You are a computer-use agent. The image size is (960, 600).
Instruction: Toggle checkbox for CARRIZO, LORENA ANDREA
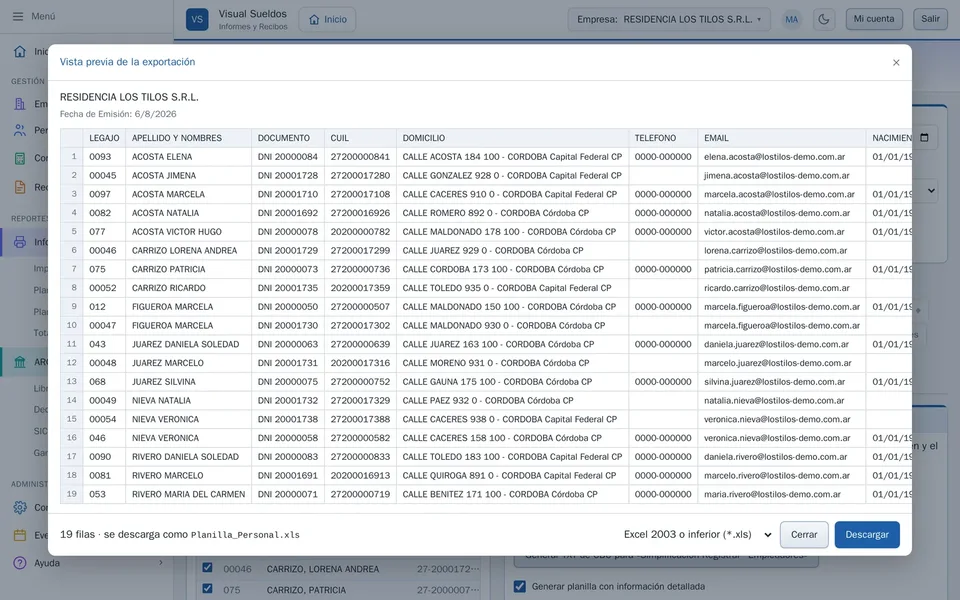pyautogui.click(x=208, y=568)
